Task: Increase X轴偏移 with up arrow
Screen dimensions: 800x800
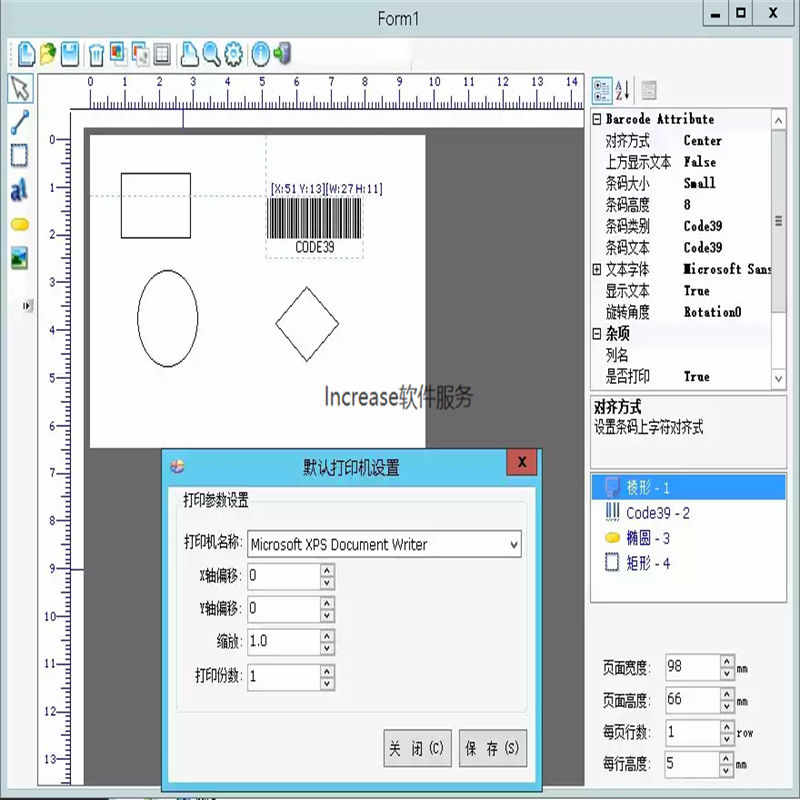Action: [327, 570]
